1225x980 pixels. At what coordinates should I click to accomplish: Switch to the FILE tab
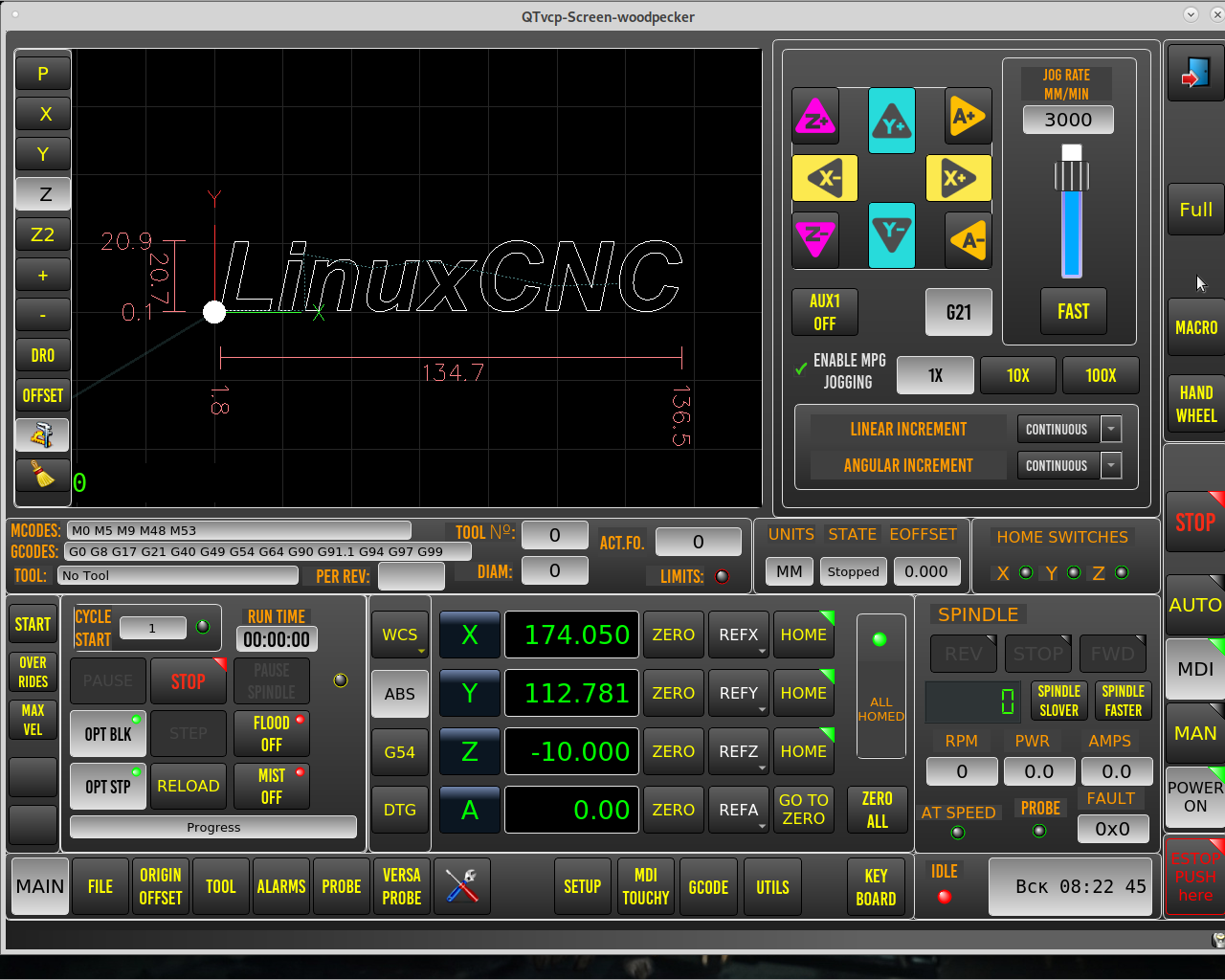coord(100,886)
